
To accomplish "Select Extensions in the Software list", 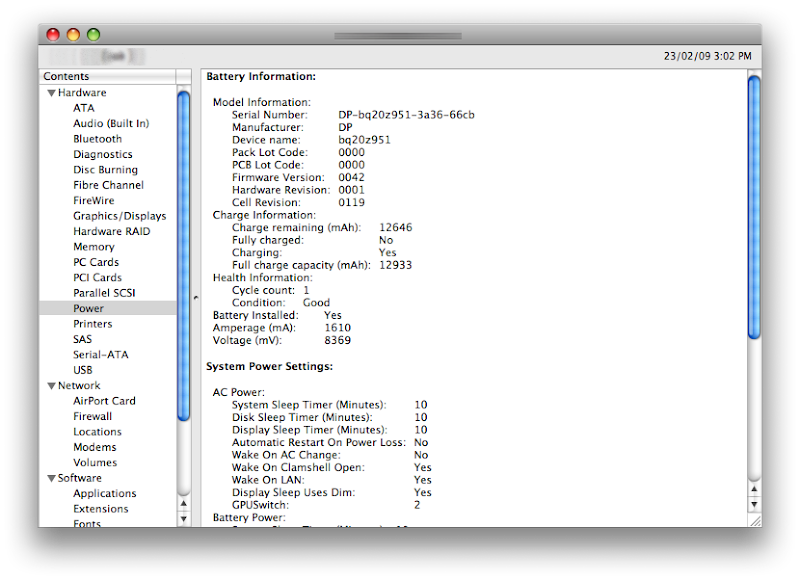I will click(100, 509).
